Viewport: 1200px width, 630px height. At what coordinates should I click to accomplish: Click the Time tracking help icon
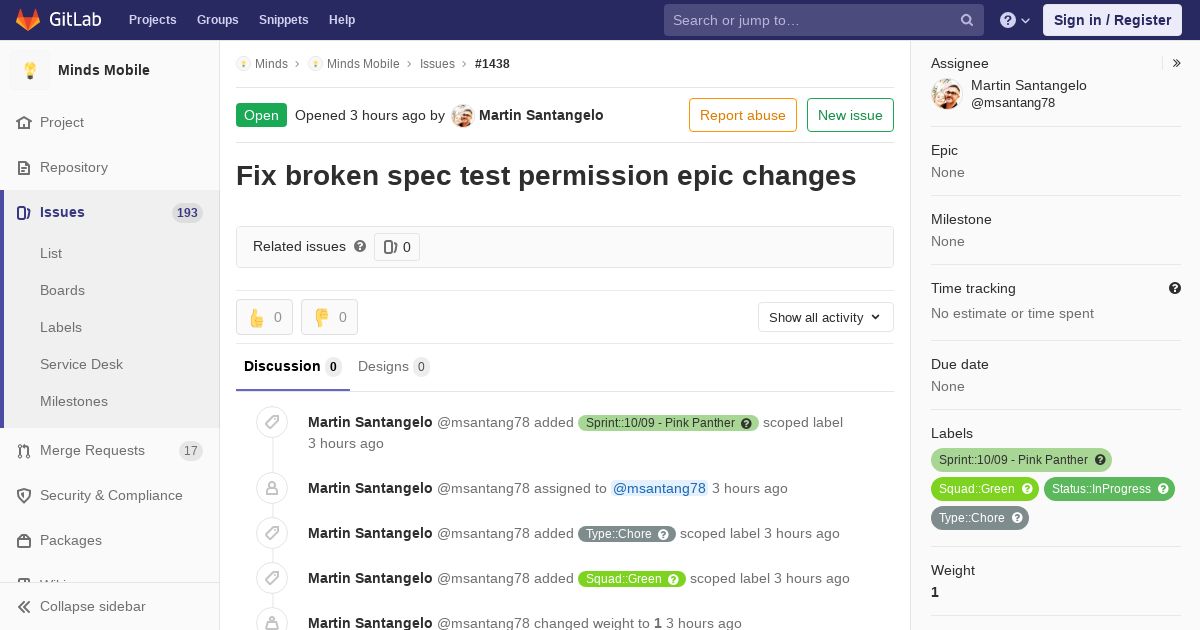click(1175, 288)
